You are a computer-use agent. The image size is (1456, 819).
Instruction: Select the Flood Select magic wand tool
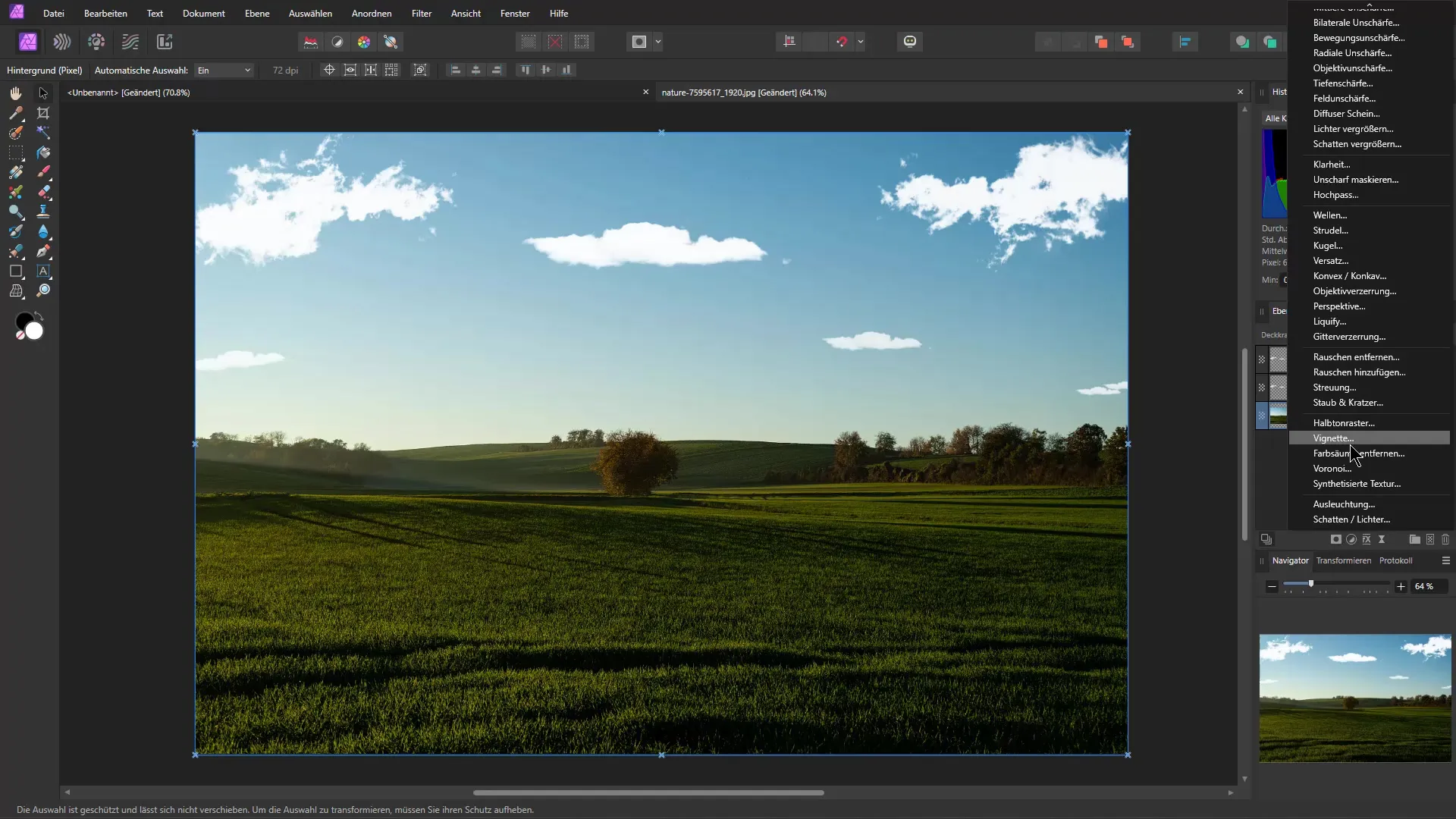(x=43, y=133)
